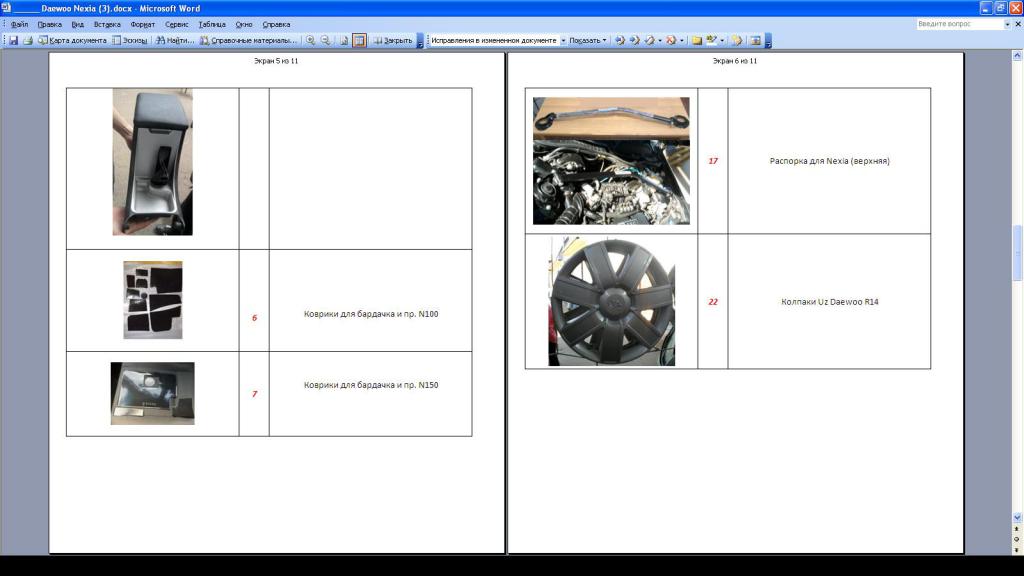This screenshot has height=576, width=1024.
Task: Click the Print icon in the toolbar
Action: coord(28,41)
